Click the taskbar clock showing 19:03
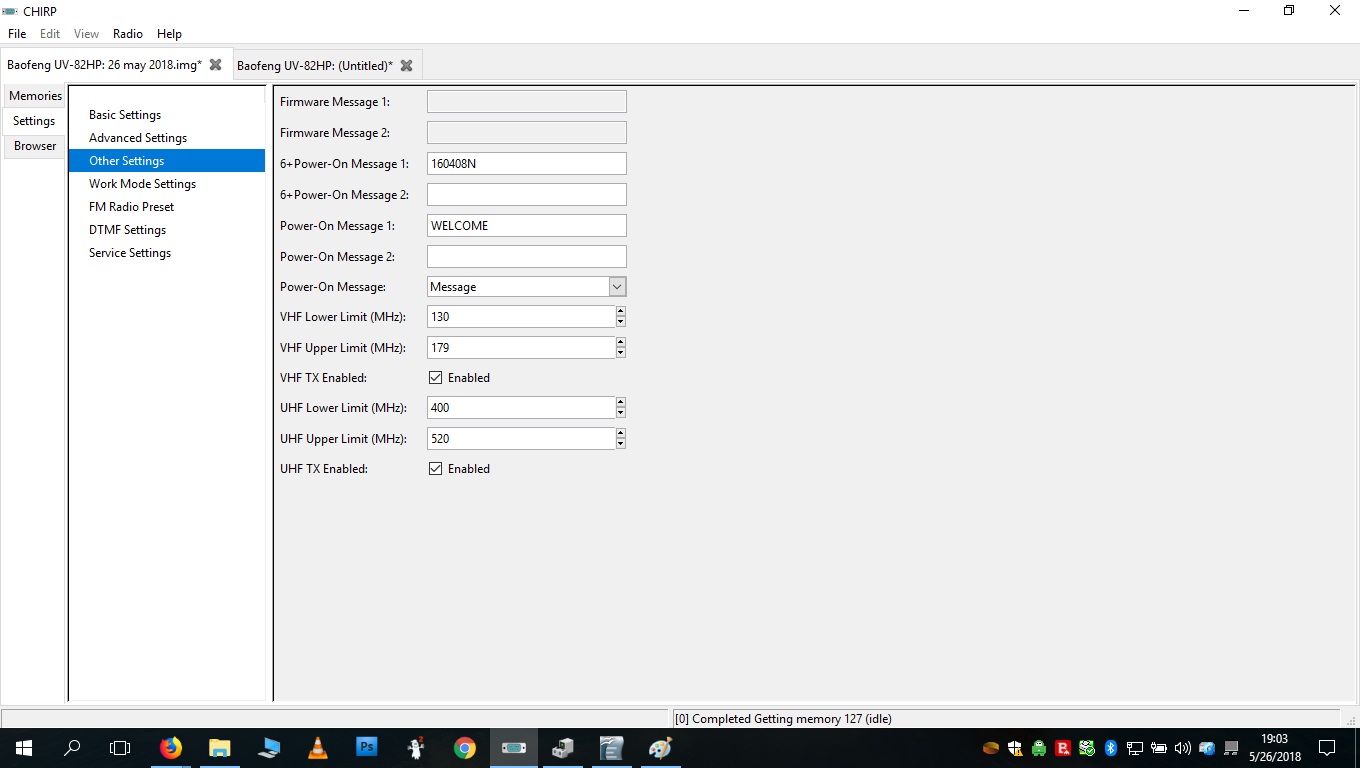This screenshot has width=1360, height=768. 1273,747
